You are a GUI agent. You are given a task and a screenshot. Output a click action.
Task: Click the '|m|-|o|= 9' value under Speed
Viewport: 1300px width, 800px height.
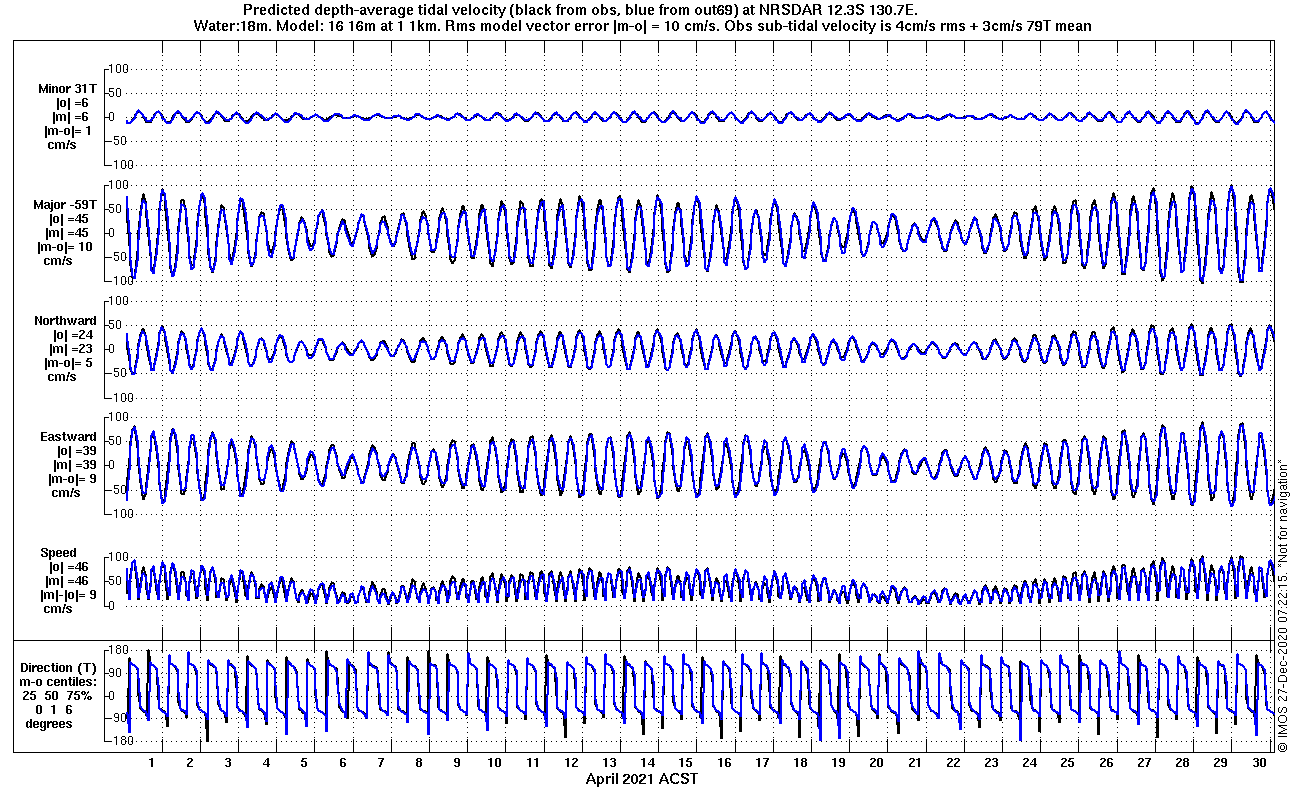coord(69,595)
